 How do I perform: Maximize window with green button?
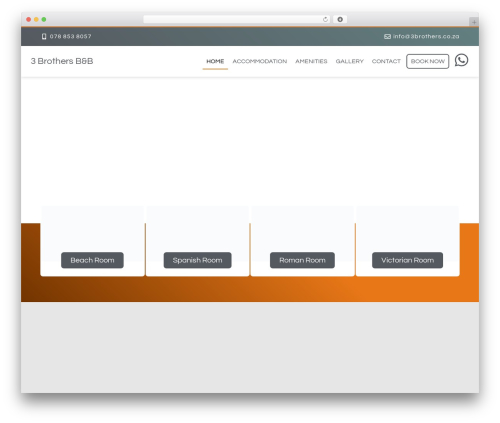(44, 19)
